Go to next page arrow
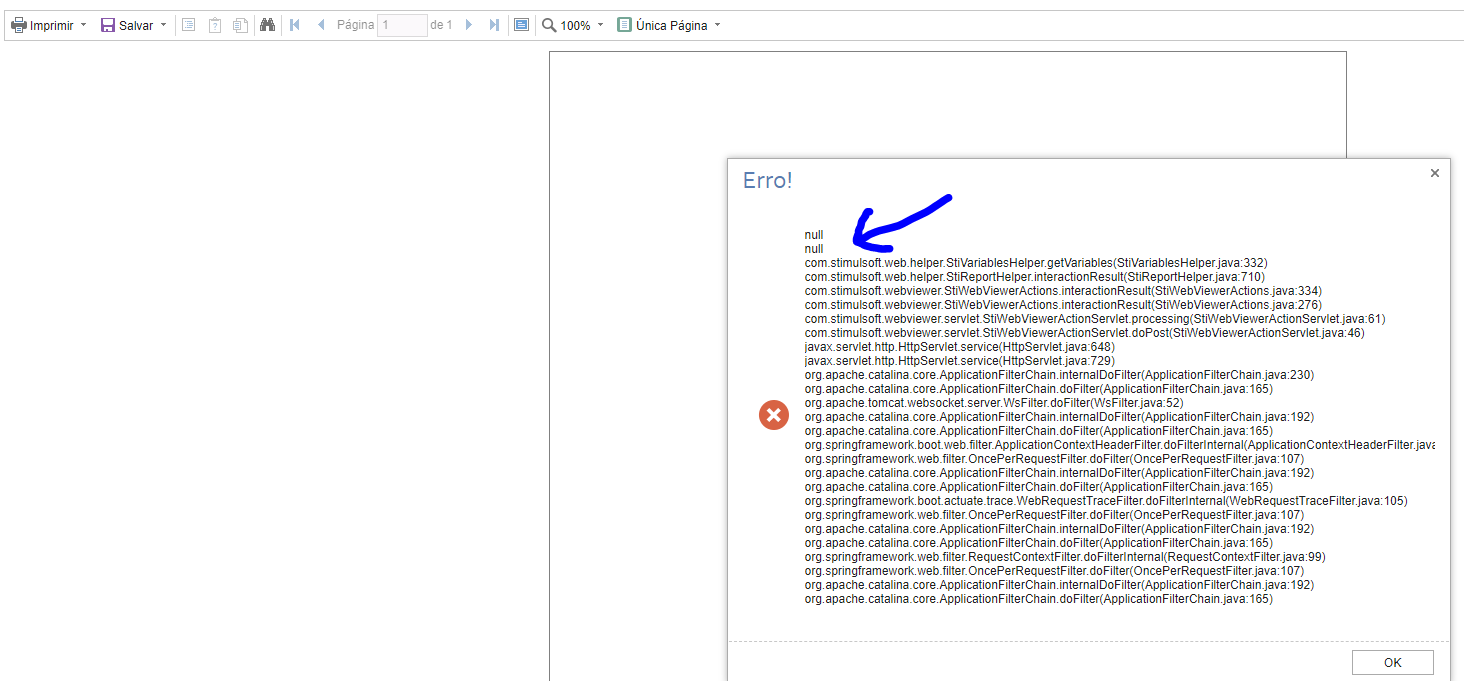 pyautogui.click(x=468, y=25)
